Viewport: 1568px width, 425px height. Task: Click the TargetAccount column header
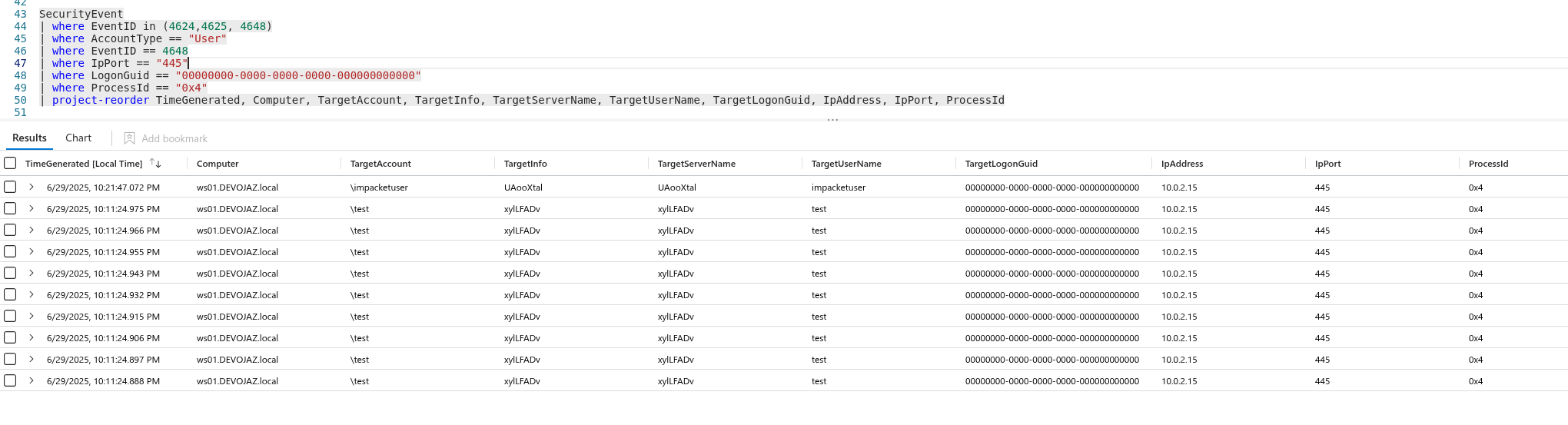[380, 164]
